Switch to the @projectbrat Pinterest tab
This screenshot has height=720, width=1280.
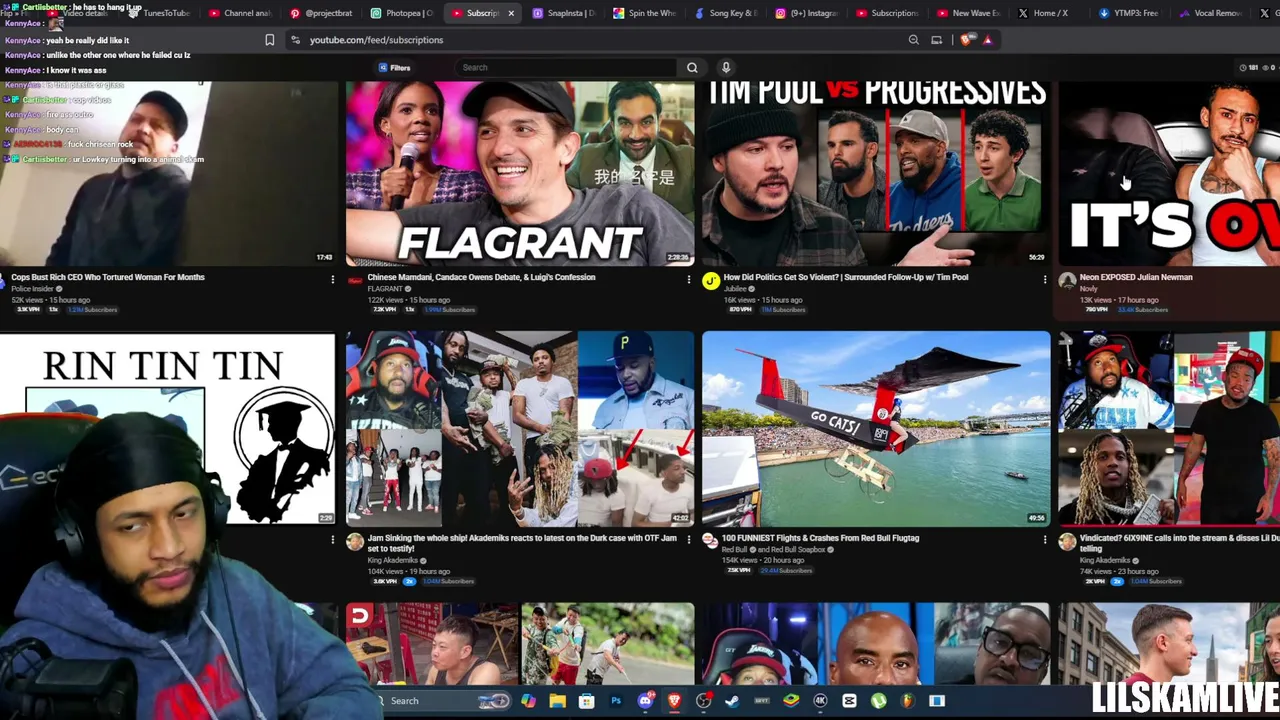[x=322, y=13]
